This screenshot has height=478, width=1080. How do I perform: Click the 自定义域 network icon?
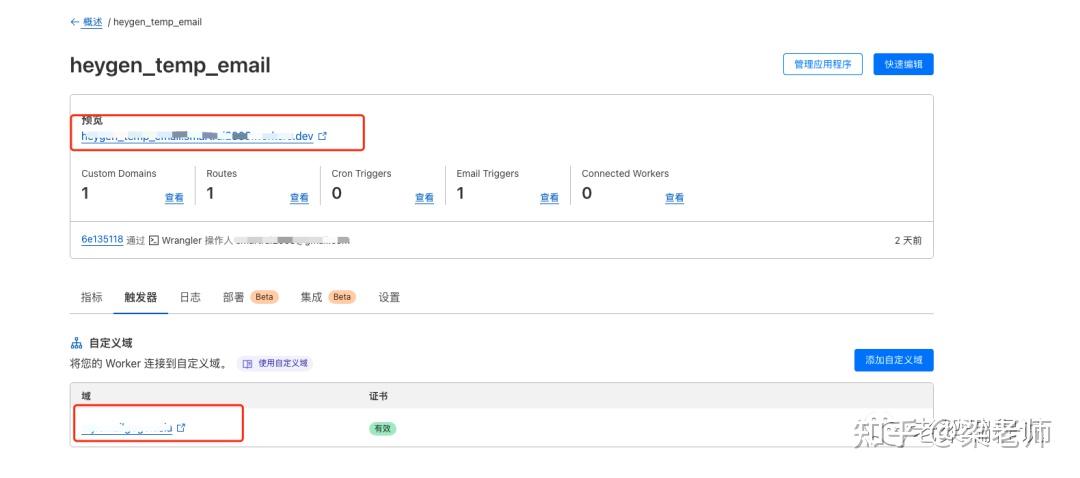pos(76,343)
